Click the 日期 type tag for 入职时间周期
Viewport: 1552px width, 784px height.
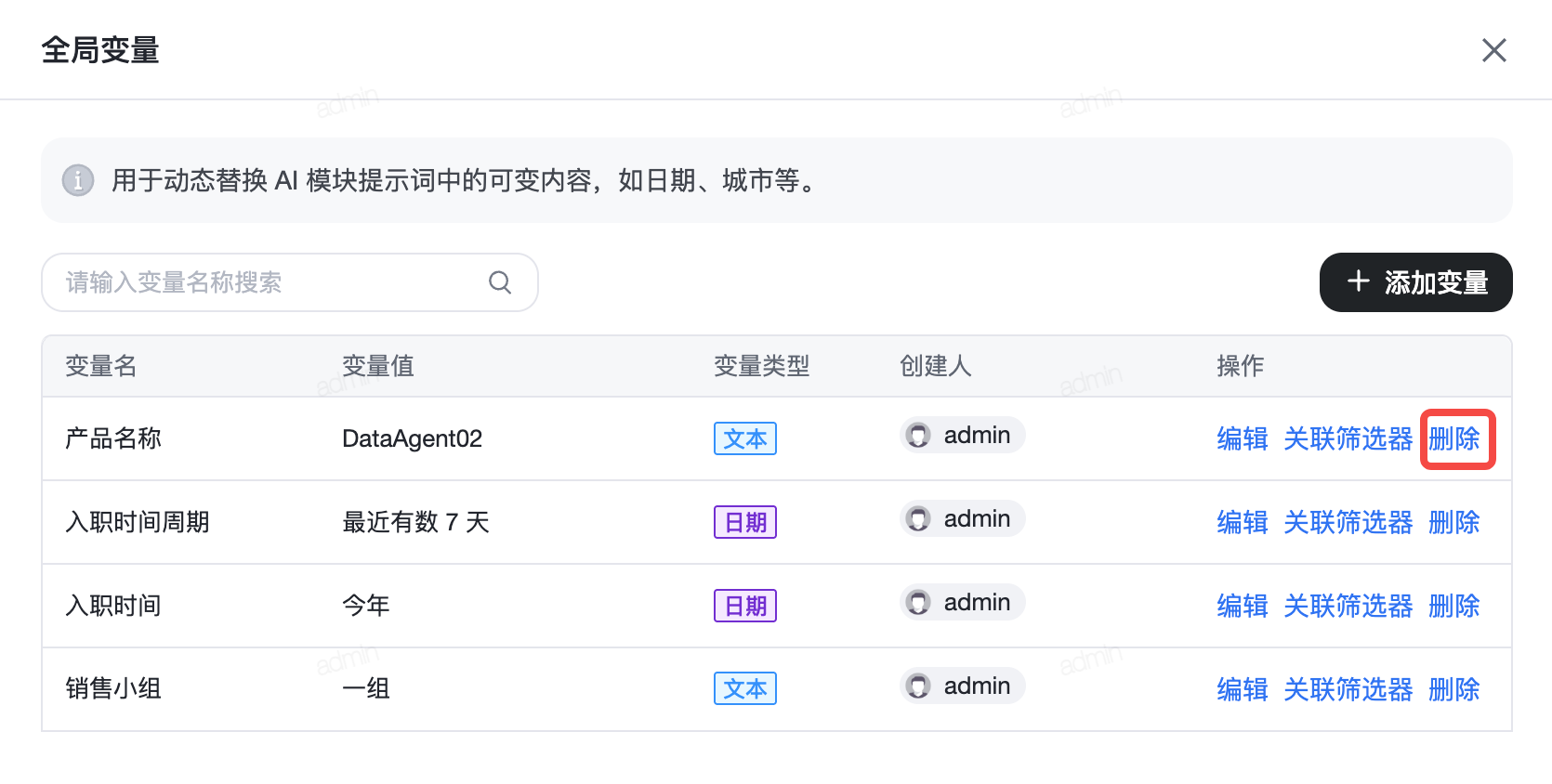(745, 522)
